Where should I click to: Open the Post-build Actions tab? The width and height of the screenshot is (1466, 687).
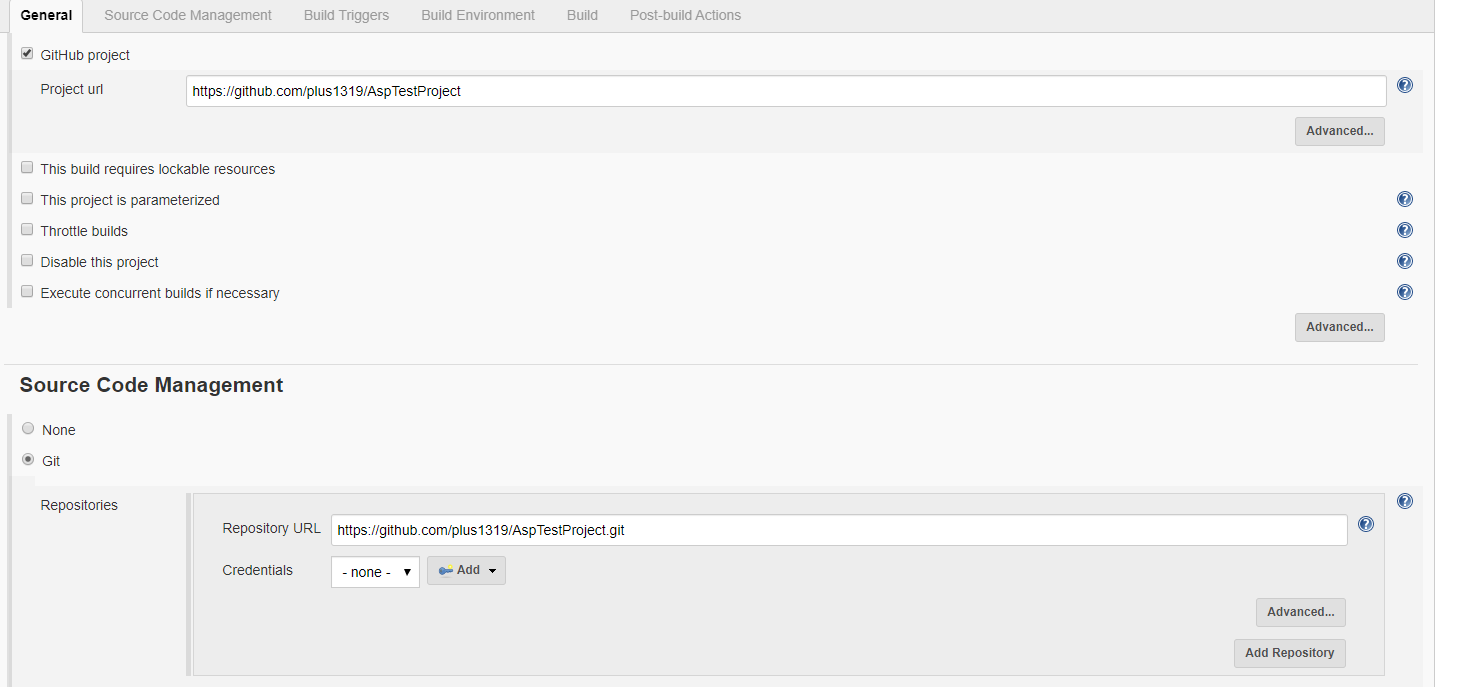coord(685,15)
